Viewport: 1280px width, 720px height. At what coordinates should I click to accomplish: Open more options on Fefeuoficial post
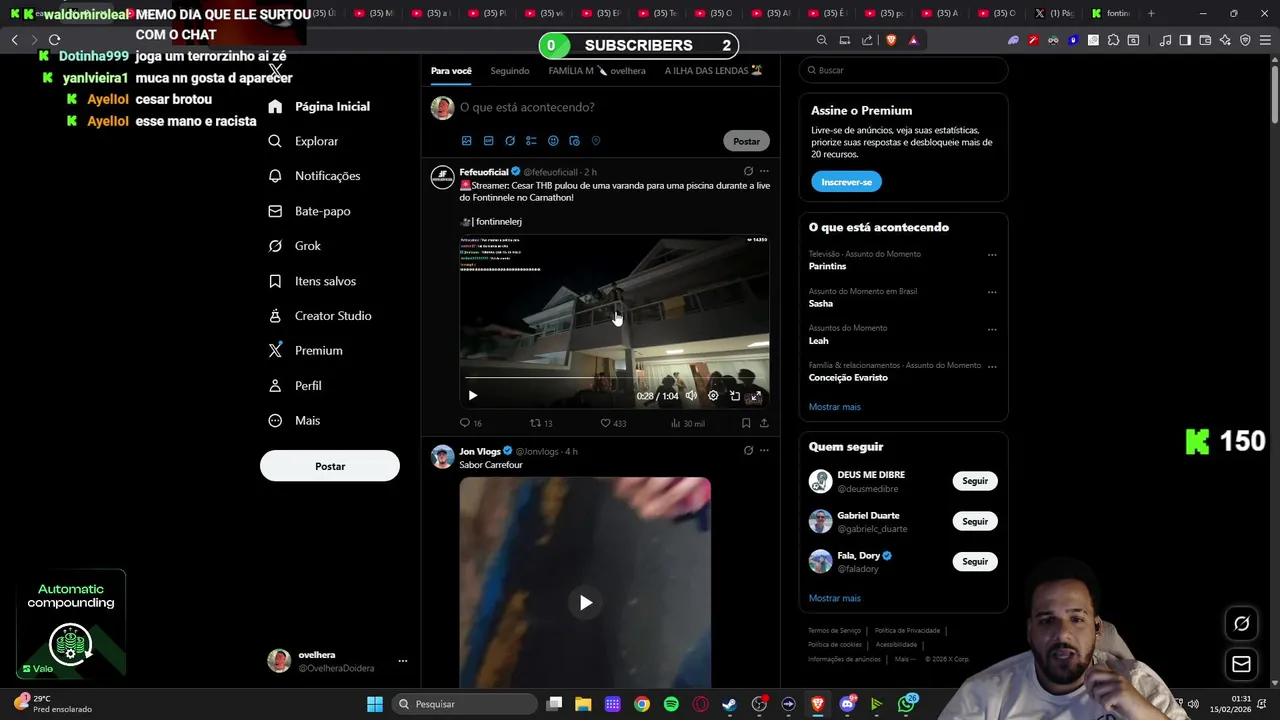point(764,171)
